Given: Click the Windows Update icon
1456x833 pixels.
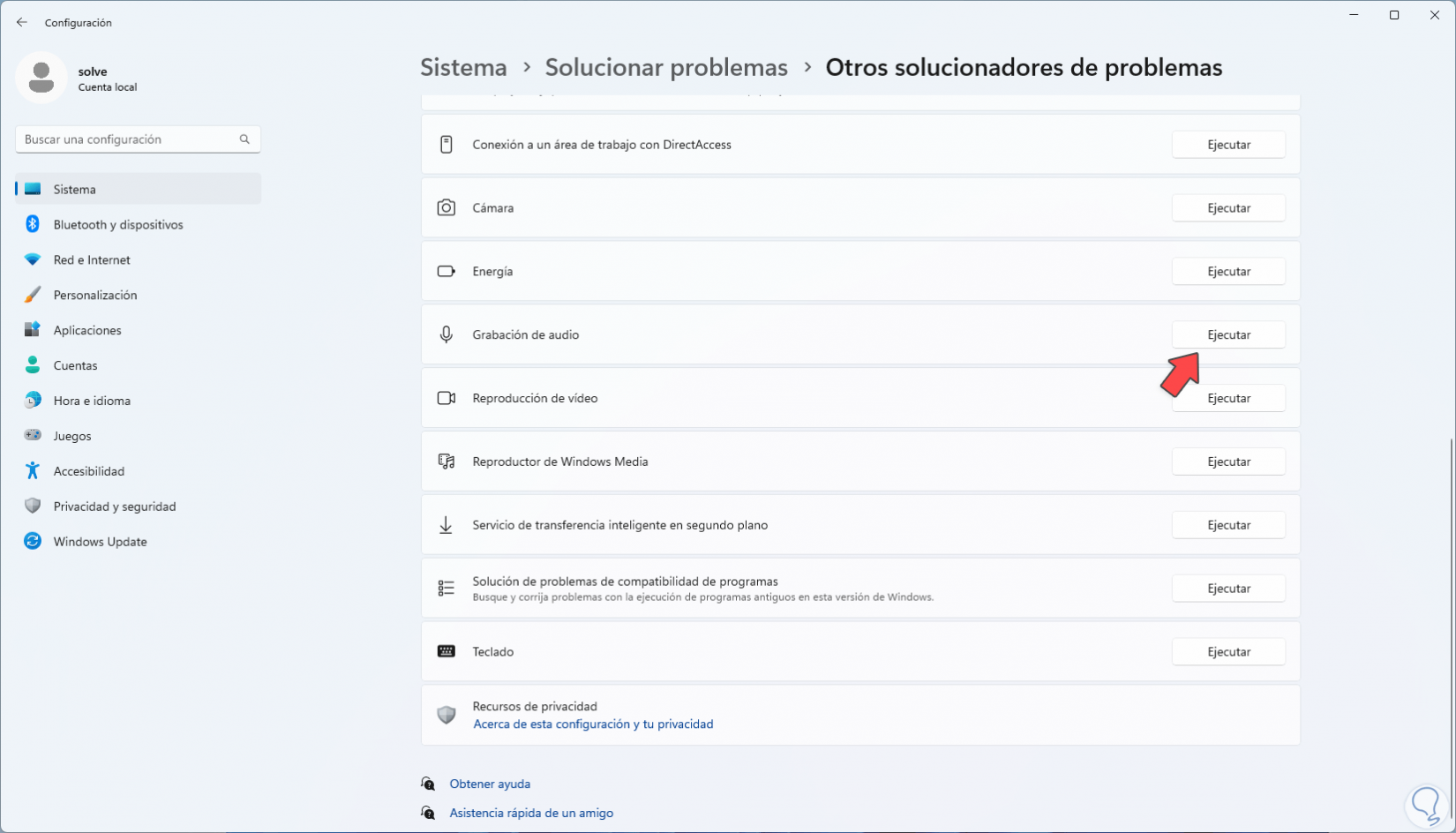Looking at the screenshot, I should 33,542.
